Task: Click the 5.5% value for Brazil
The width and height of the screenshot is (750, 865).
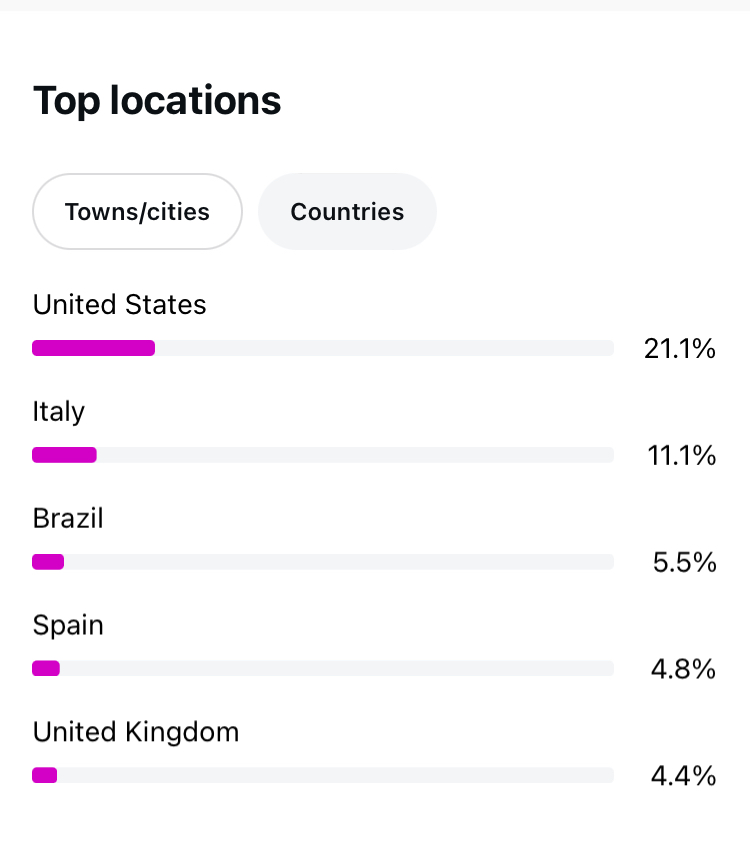Action: point(685,563)
